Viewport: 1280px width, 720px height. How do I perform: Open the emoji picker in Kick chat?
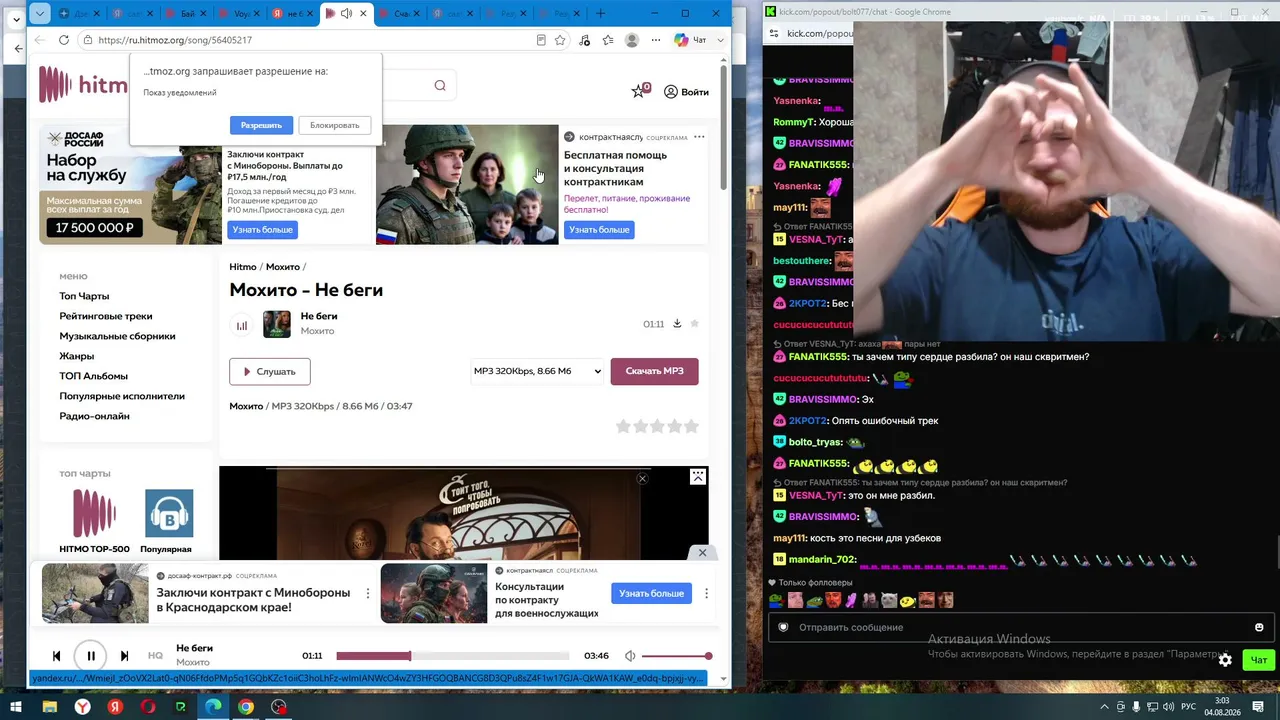point(1259,627)
